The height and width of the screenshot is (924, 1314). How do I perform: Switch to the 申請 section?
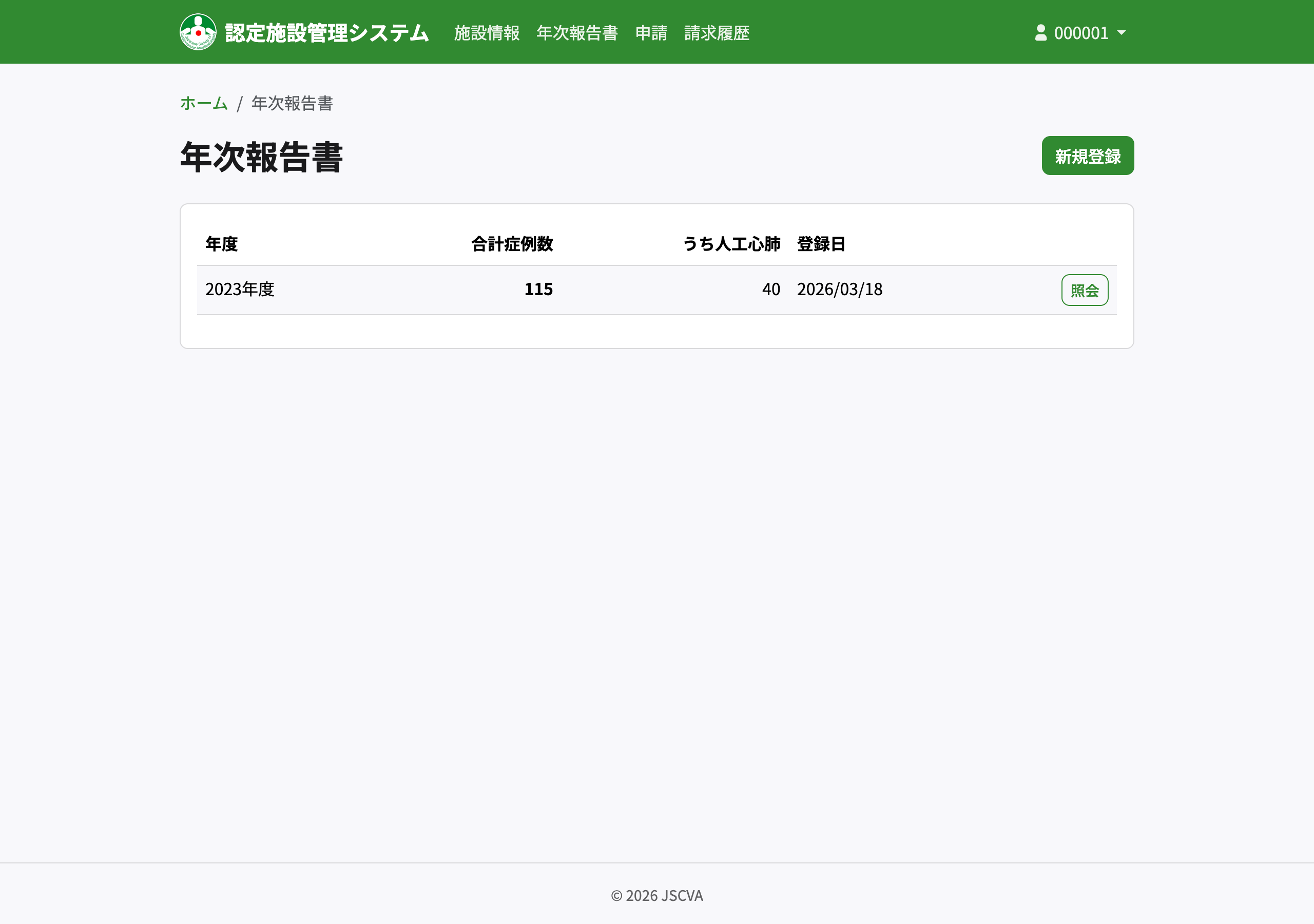(x=651, y=33)
